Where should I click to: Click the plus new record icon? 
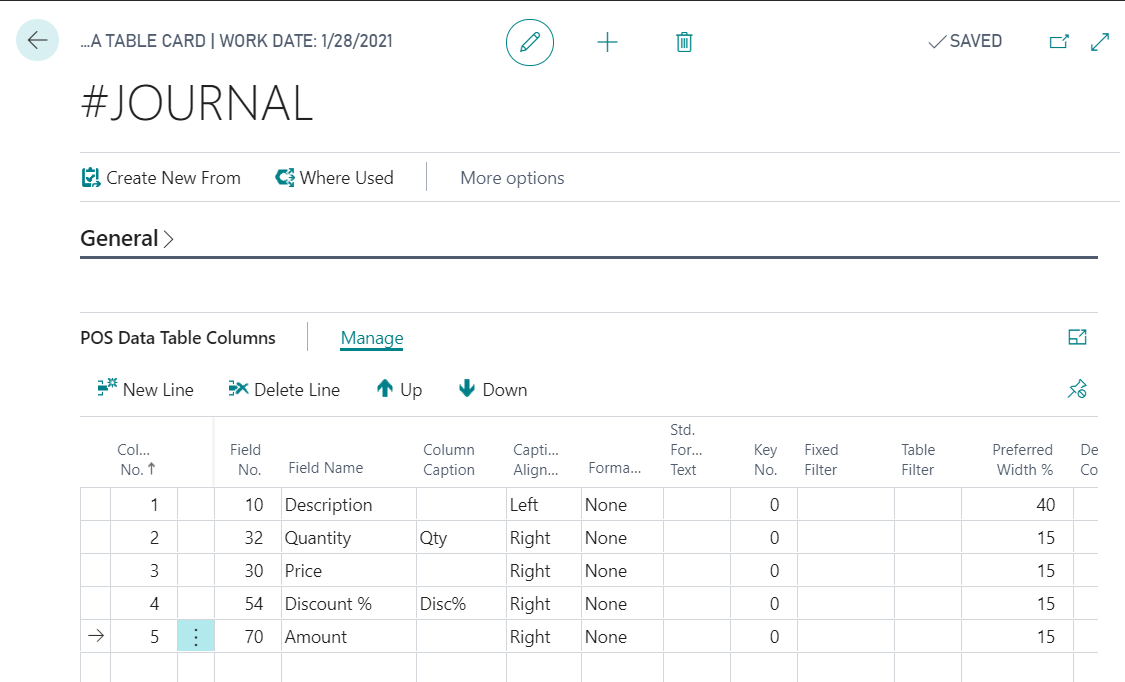point(607,42)
